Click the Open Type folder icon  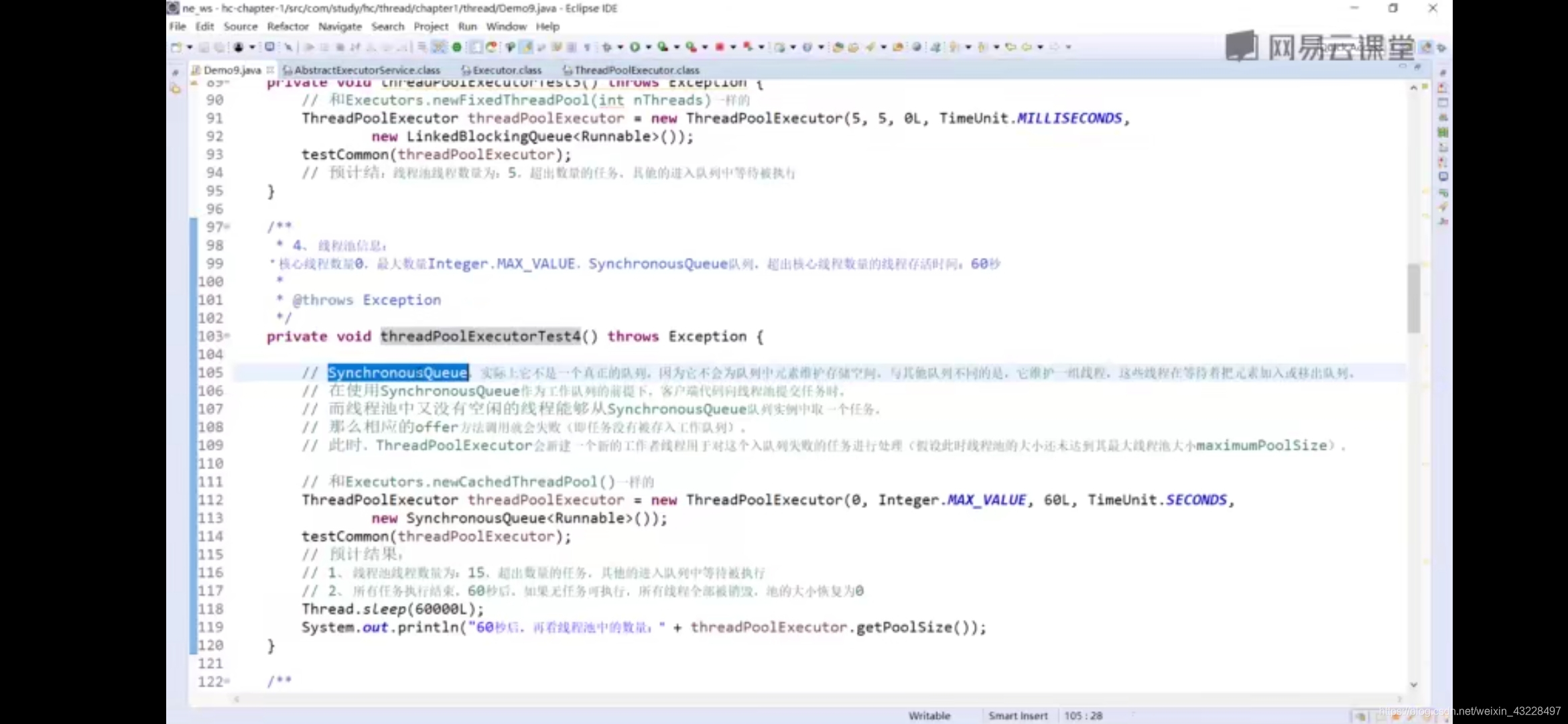tap(838, 47)
